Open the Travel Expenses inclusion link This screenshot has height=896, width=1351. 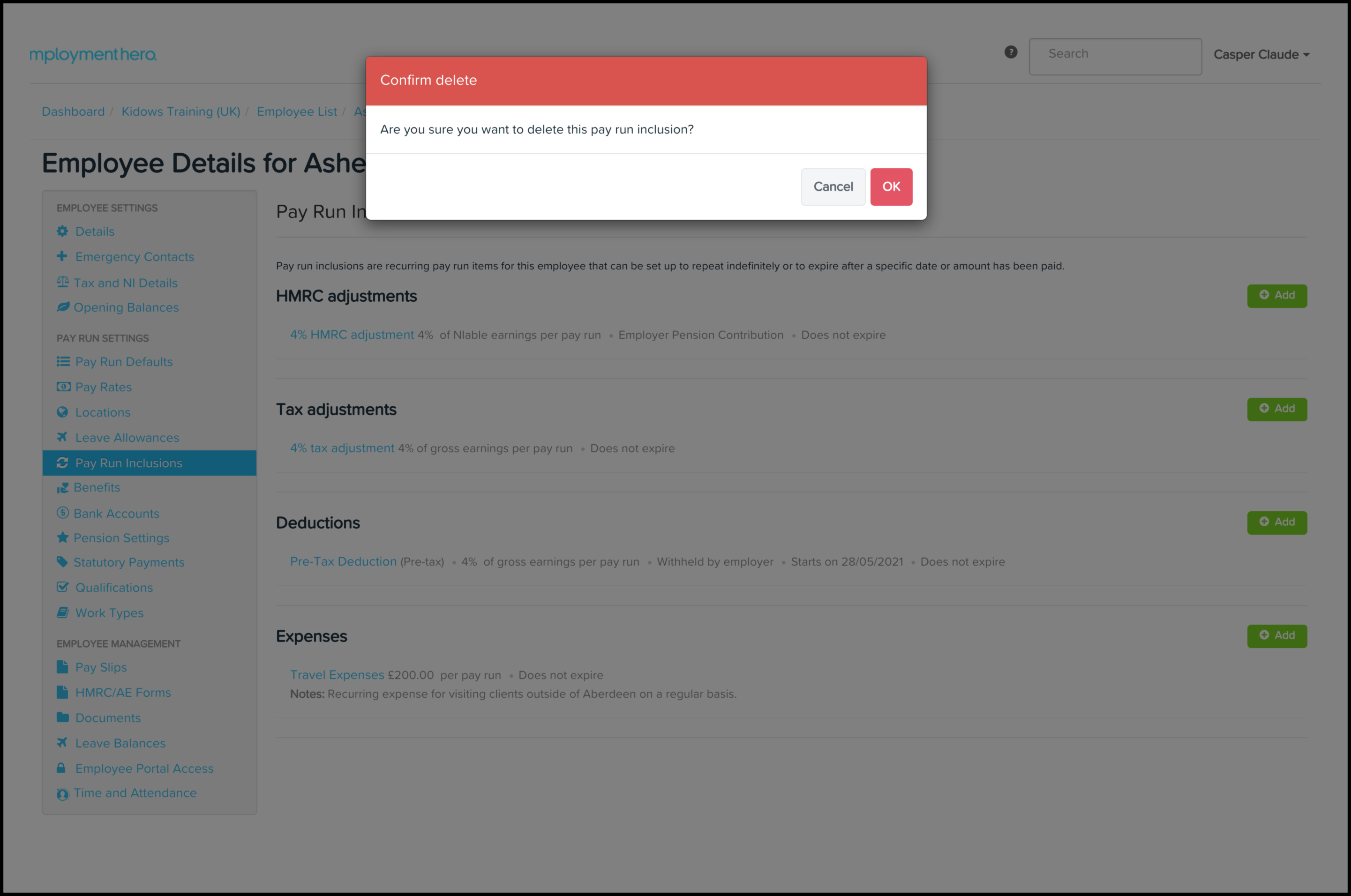[337, 675]
